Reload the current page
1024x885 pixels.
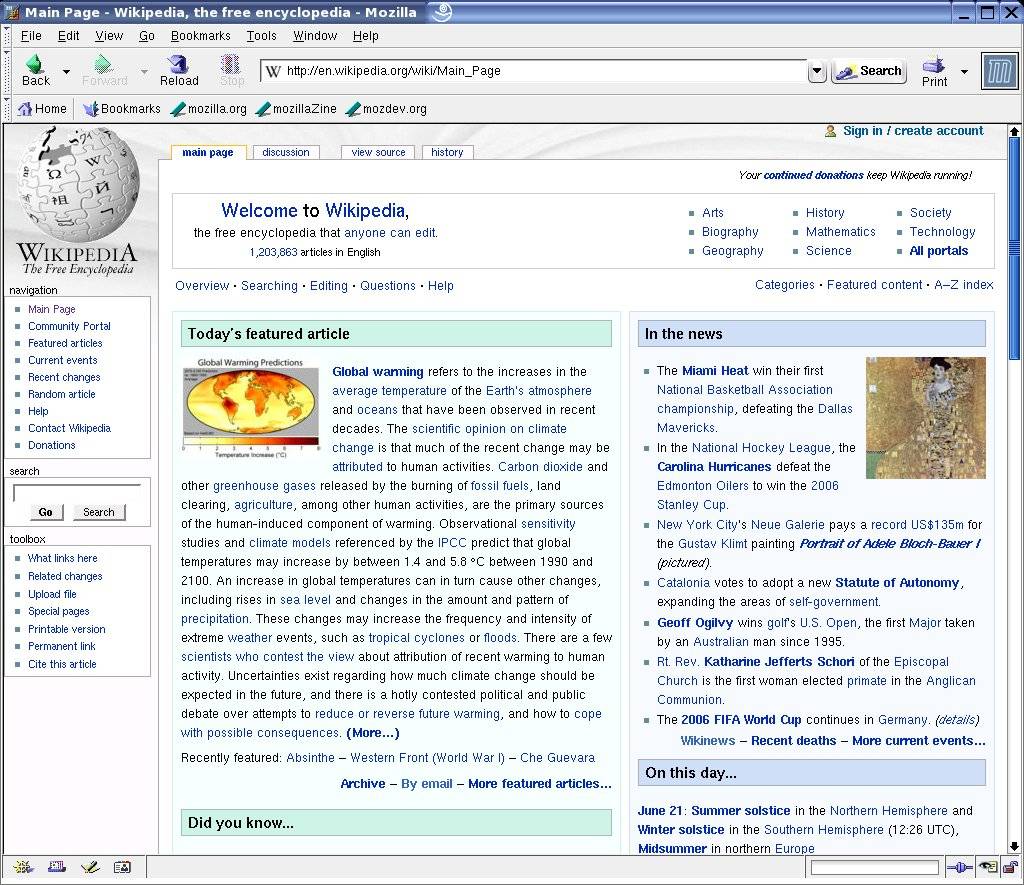point(178,70)
